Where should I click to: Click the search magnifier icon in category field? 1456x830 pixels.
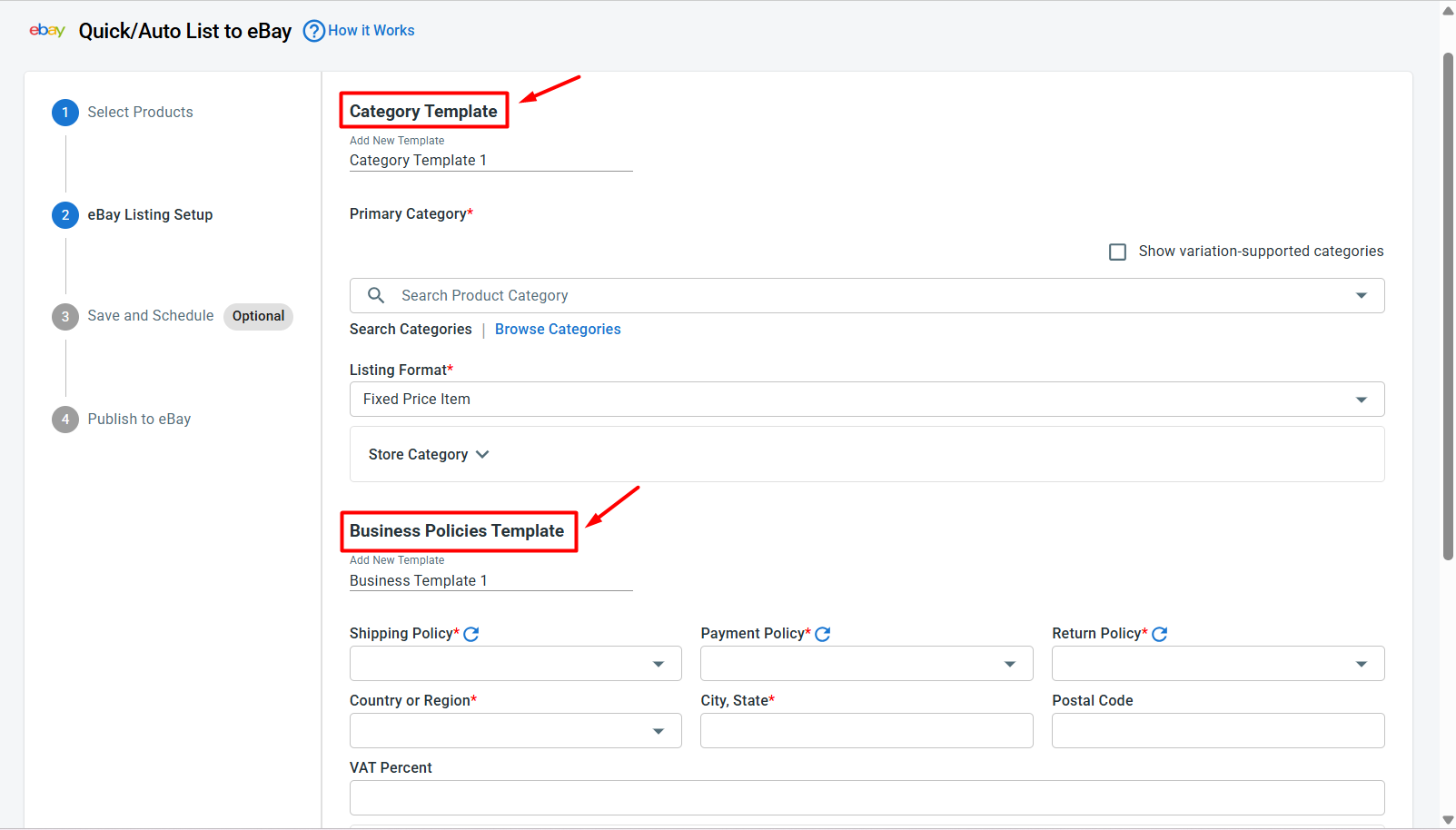click(376, 295)
